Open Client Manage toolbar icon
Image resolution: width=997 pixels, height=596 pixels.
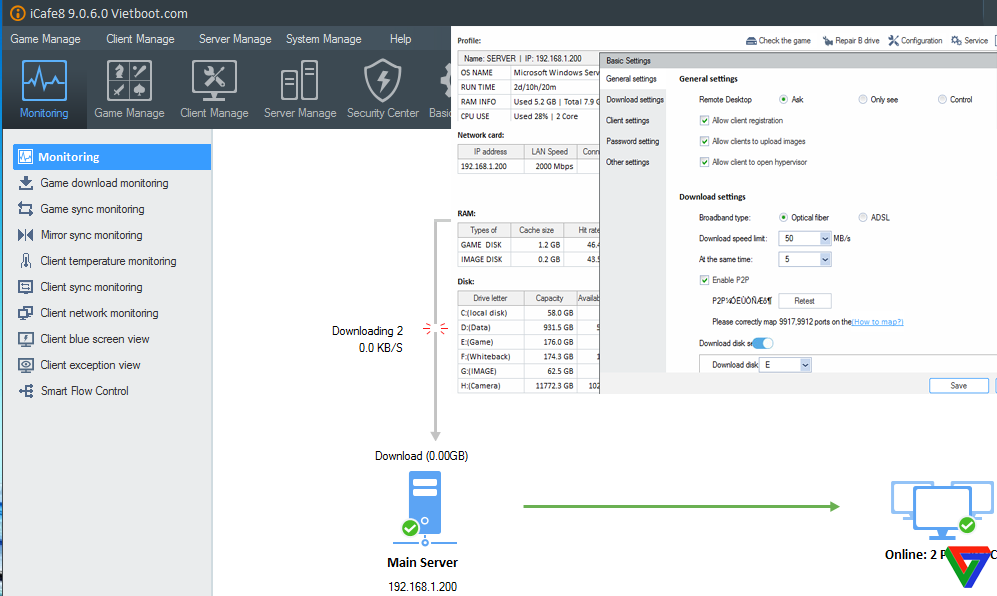tap(214, 89)
